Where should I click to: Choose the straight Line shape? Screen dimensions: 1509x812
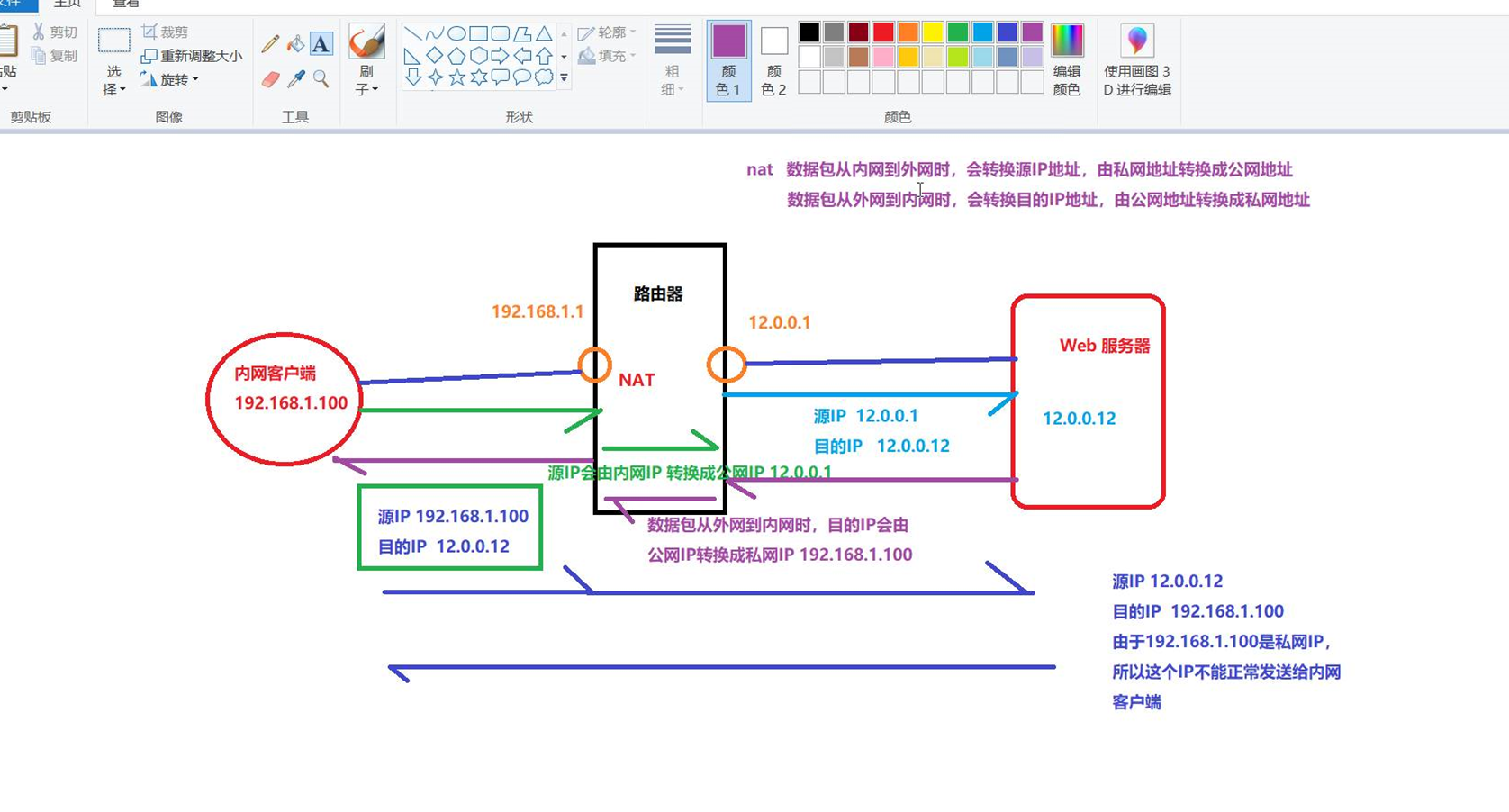click(412, 34)
